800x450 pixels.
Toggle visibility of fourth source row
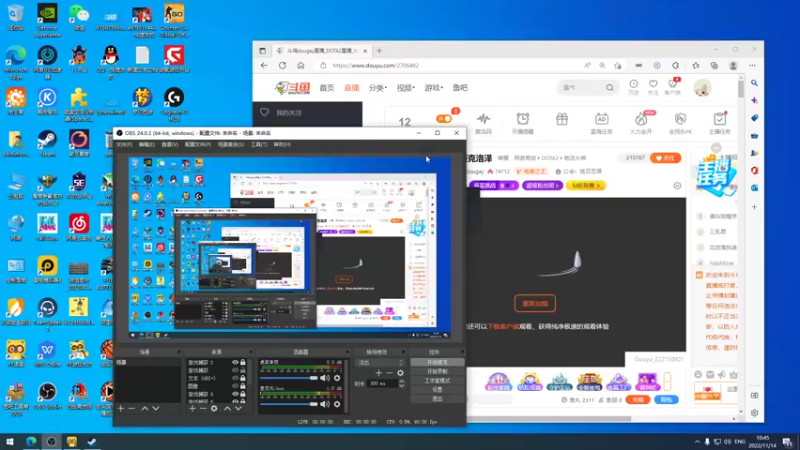click(235, 386)
